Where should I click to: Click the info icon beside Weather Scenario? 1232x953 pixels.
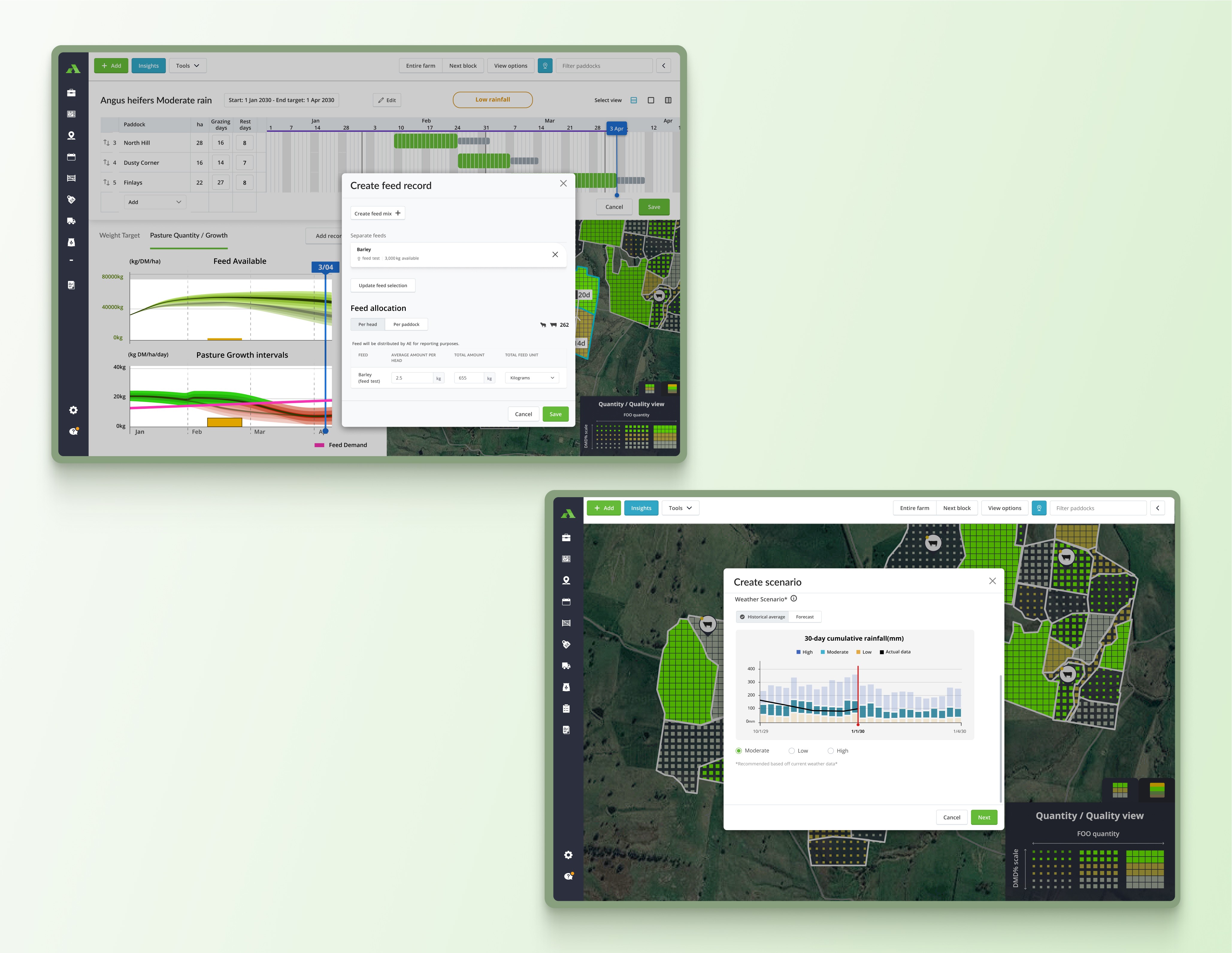click(x=794, y=599)
